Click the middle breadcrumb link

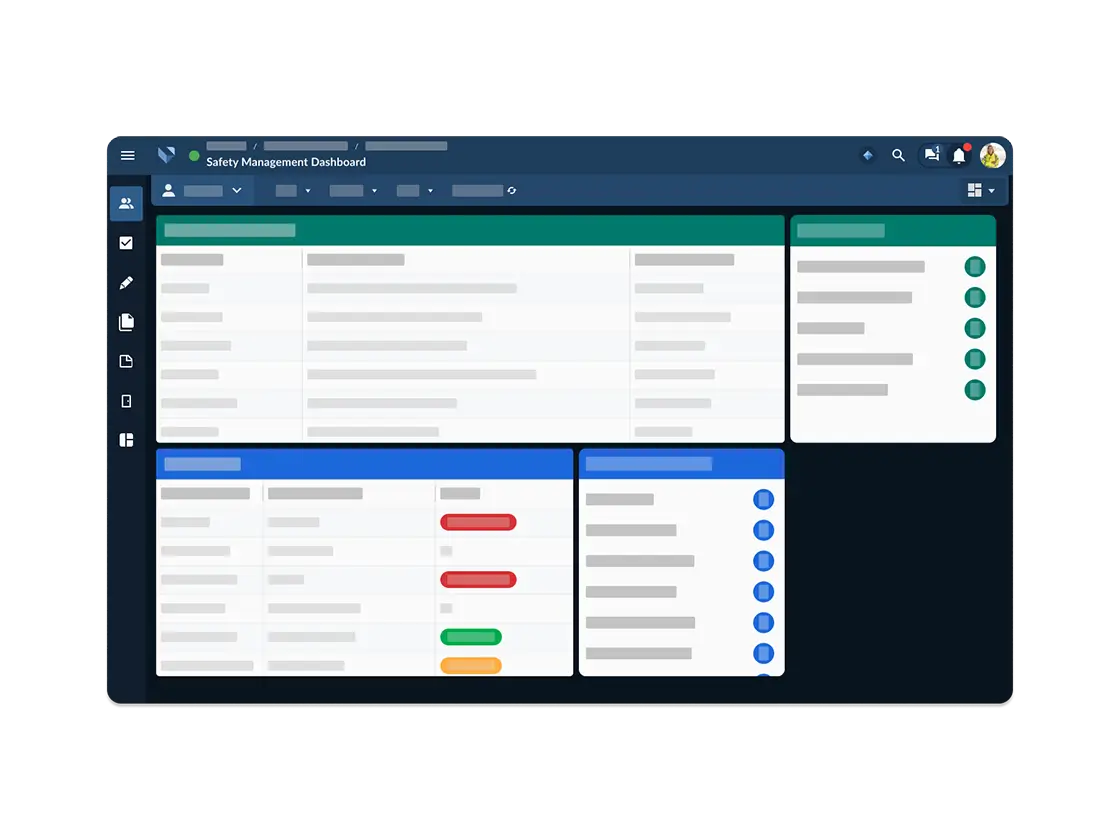point(306,146)
